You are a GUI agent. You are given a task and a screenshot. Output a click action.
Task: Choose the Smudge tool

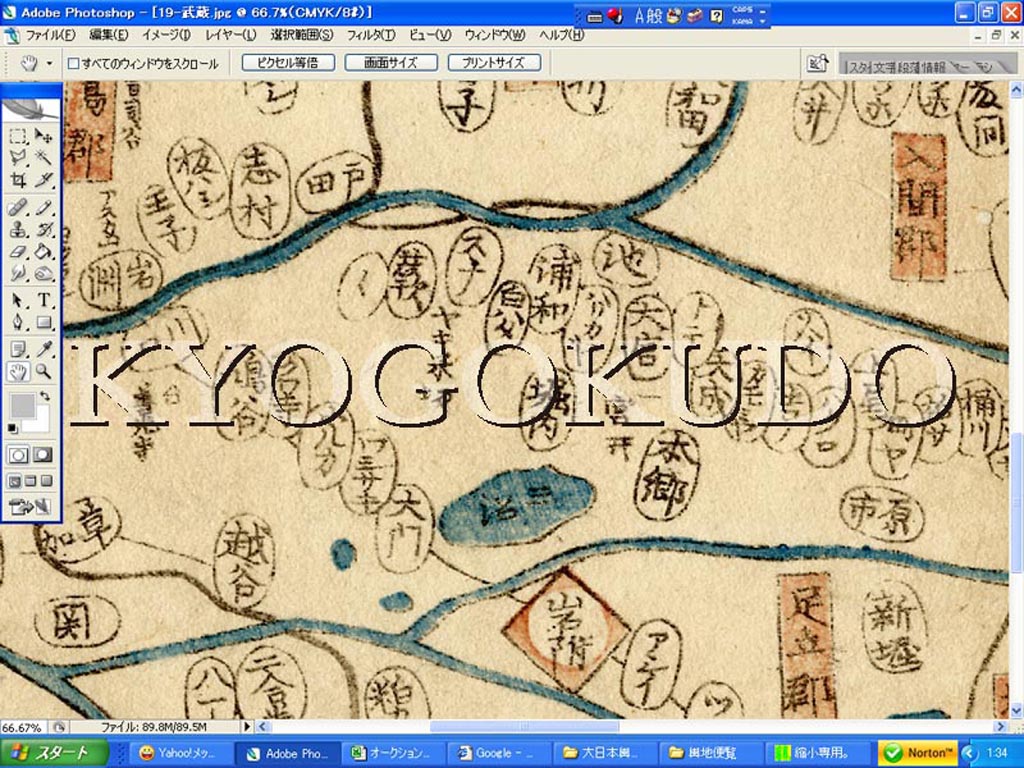click(18, 273)
